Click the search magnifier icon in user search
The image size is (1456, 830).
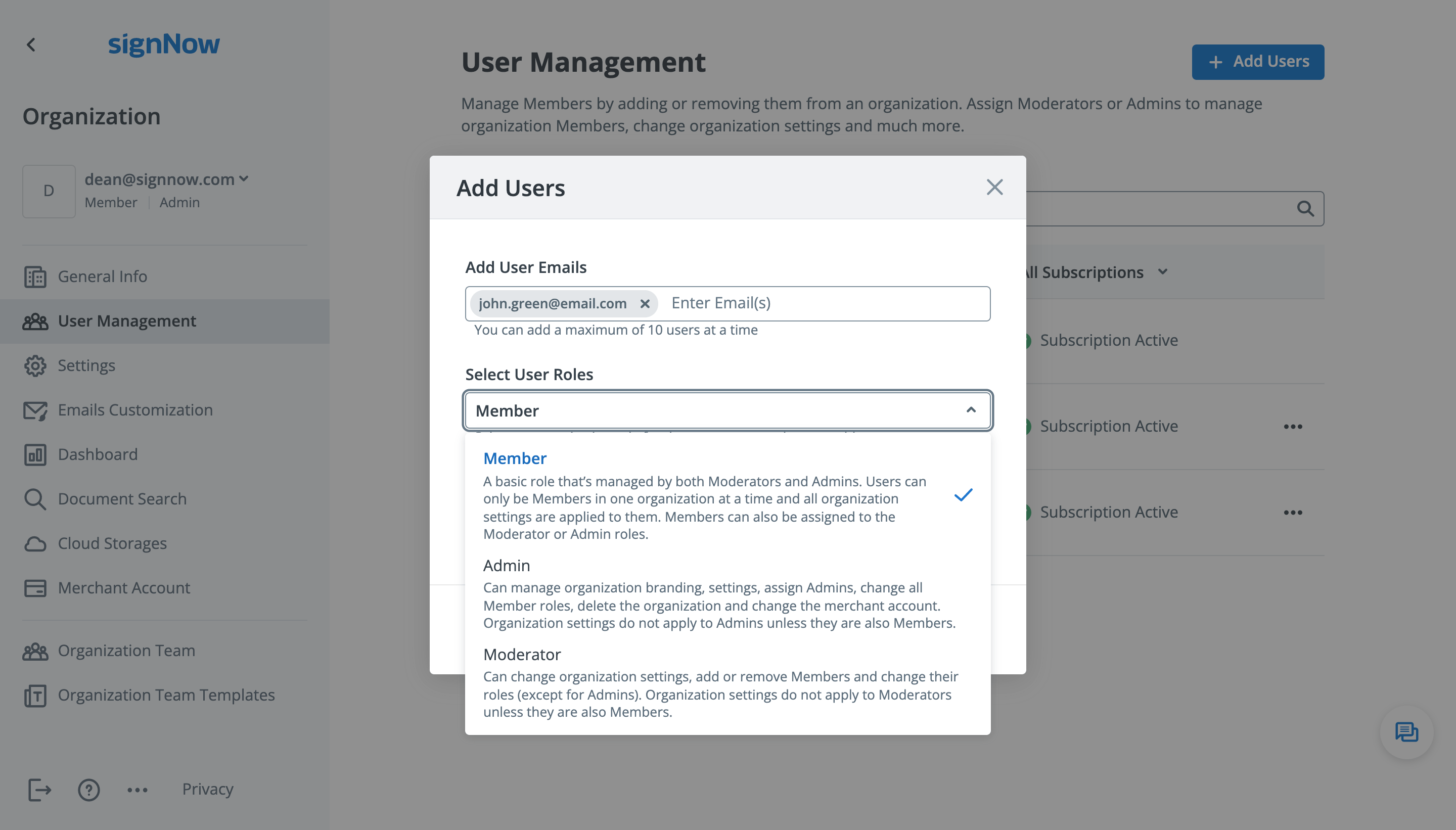click(x=1305, y=209)
